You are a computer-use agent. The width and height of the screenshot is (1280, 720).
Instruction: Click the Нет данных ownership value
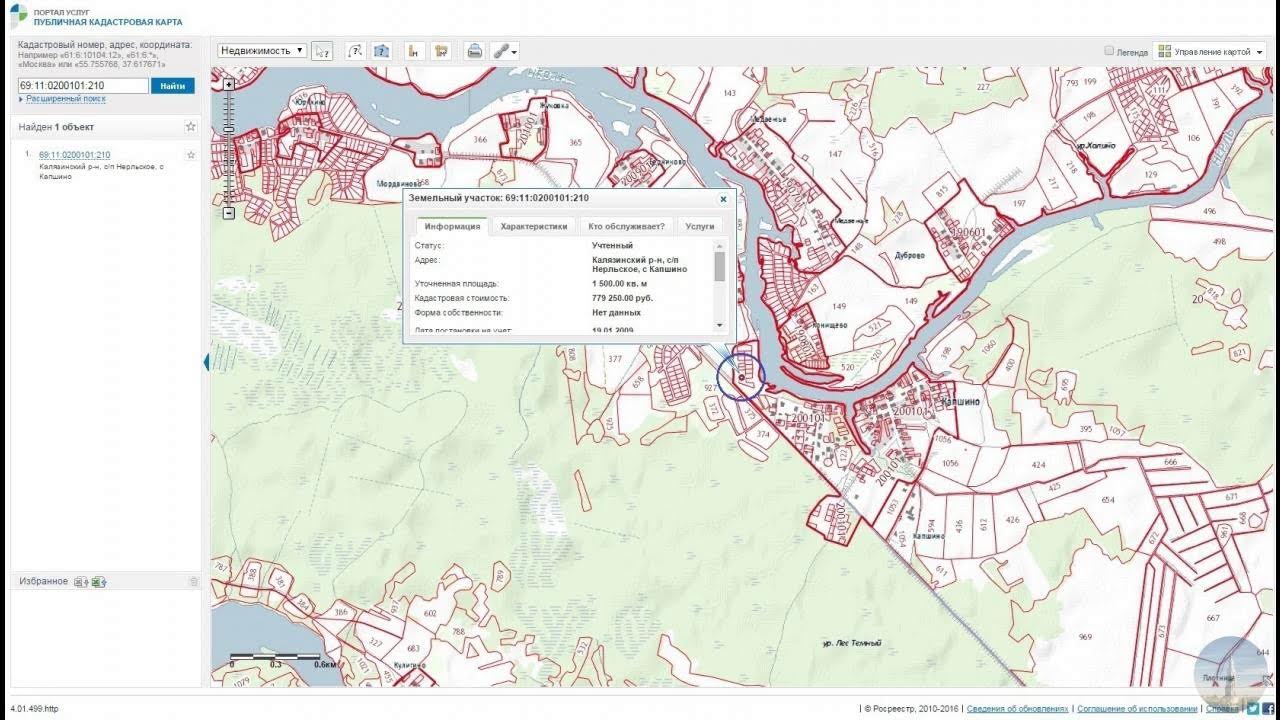point(616,312)
